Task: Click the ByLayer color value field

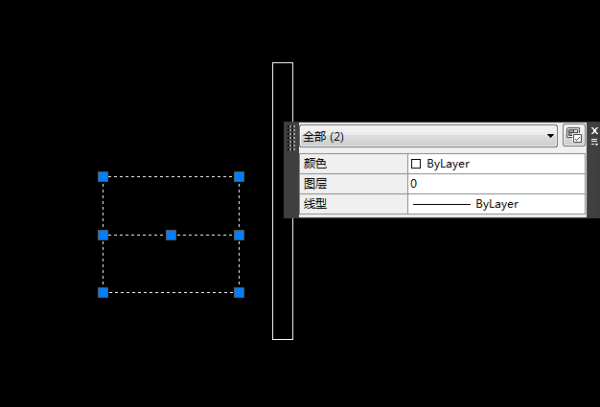Action: point(496,164)
